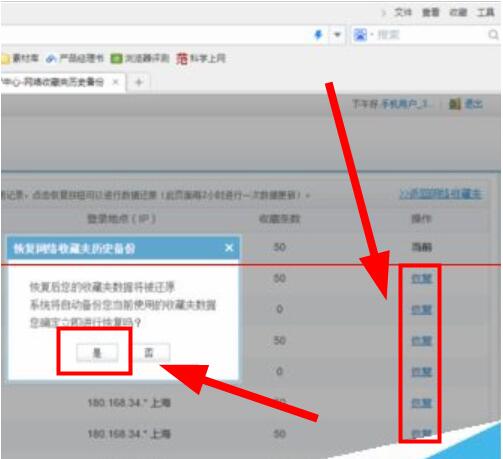Click the lightning speed-mode icon in address bar
This screenshot has height=459, width=503.
tap(319, 34)
